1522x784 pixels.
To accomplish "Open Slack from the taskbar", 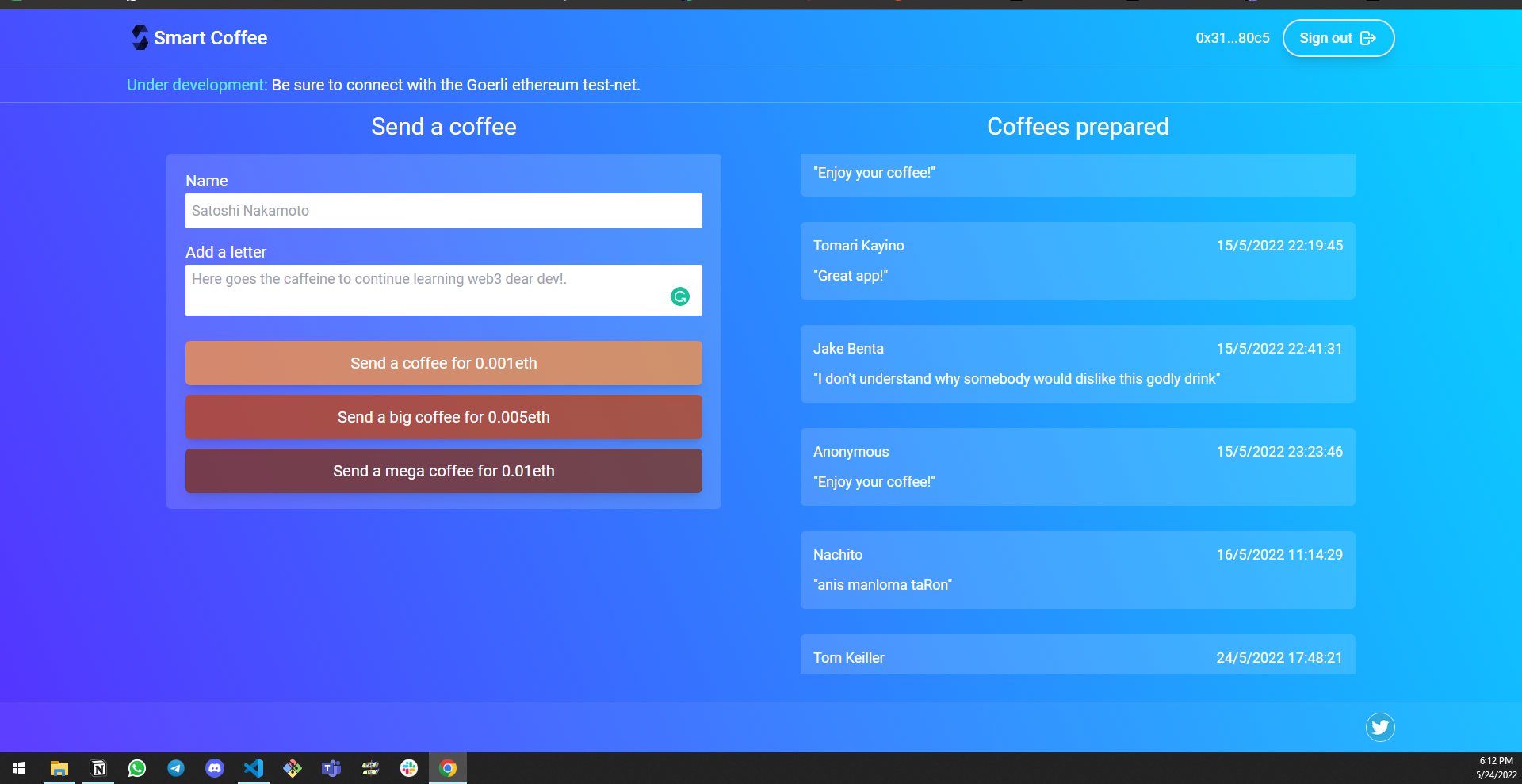I will point(408,767).
